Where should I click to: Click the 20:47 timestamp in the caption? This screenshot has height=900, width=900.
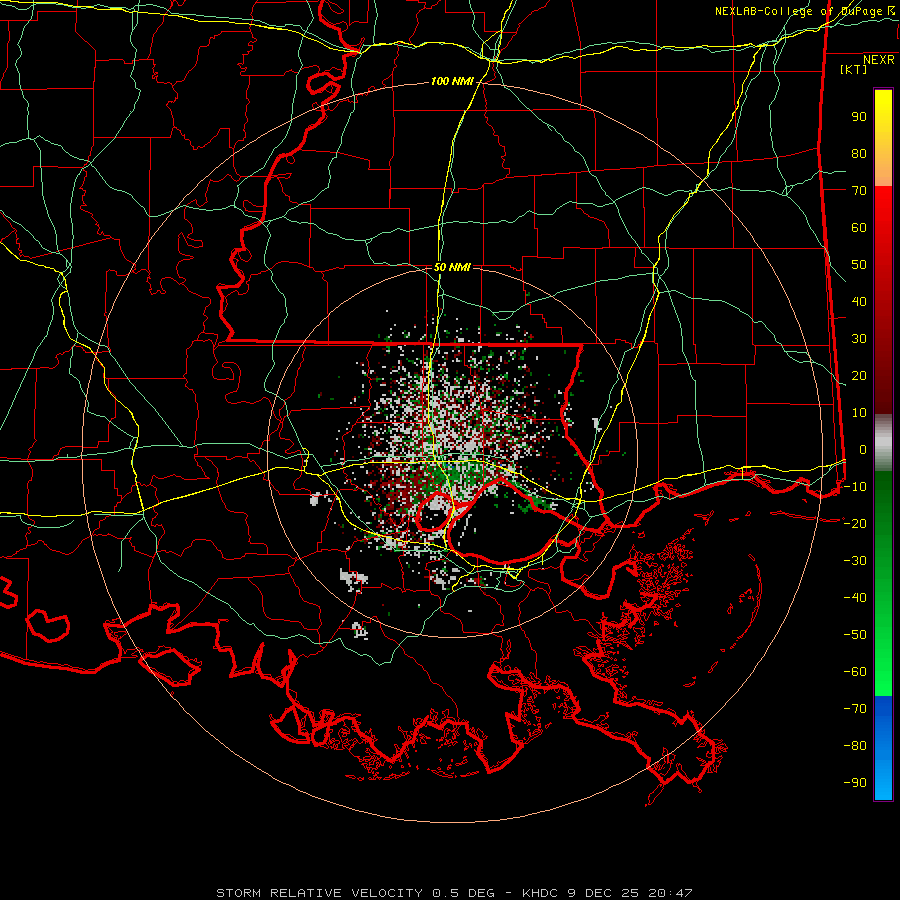[x=670, y=893]
